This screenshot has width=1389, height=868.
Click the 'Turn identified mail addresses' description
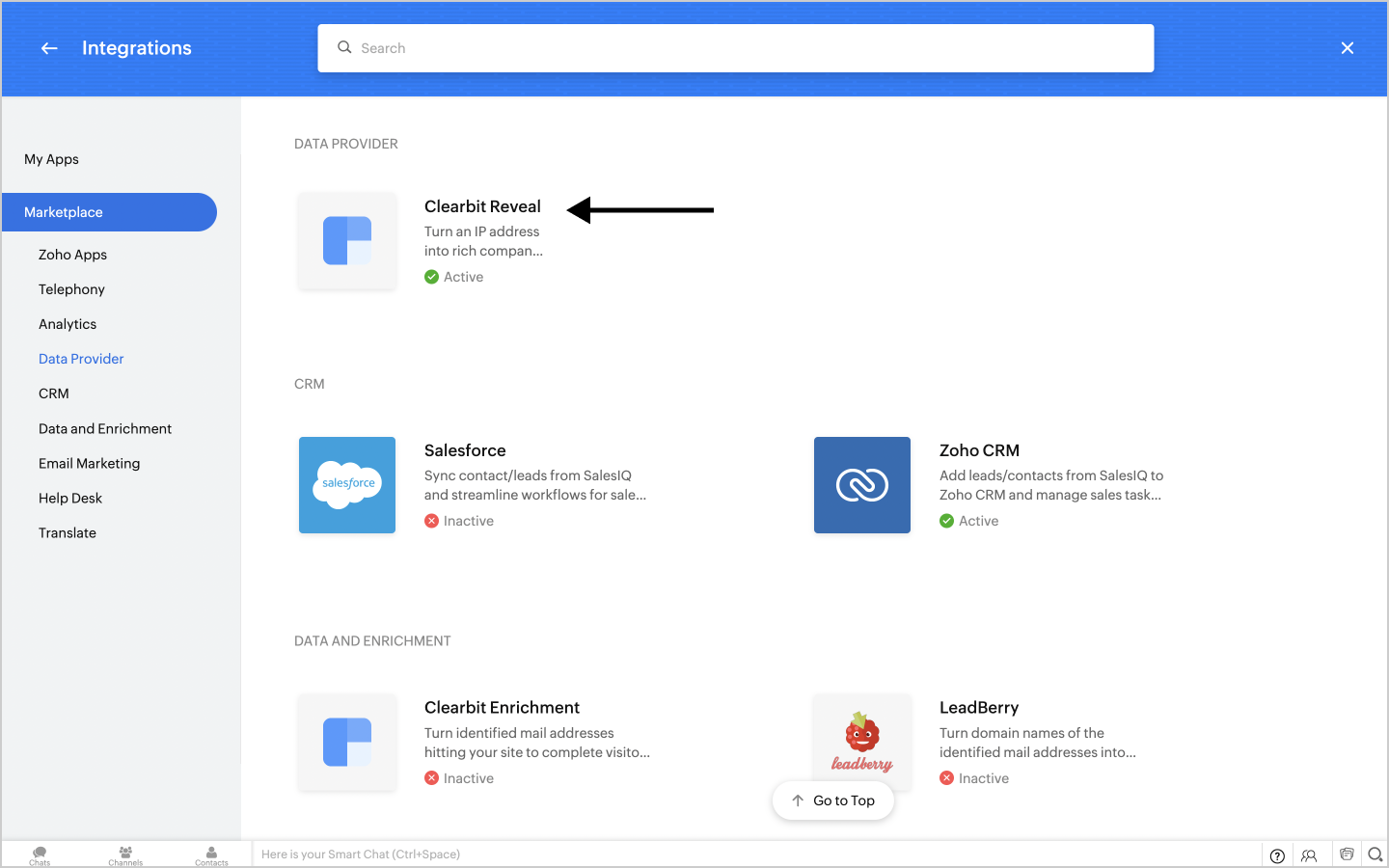537,743
